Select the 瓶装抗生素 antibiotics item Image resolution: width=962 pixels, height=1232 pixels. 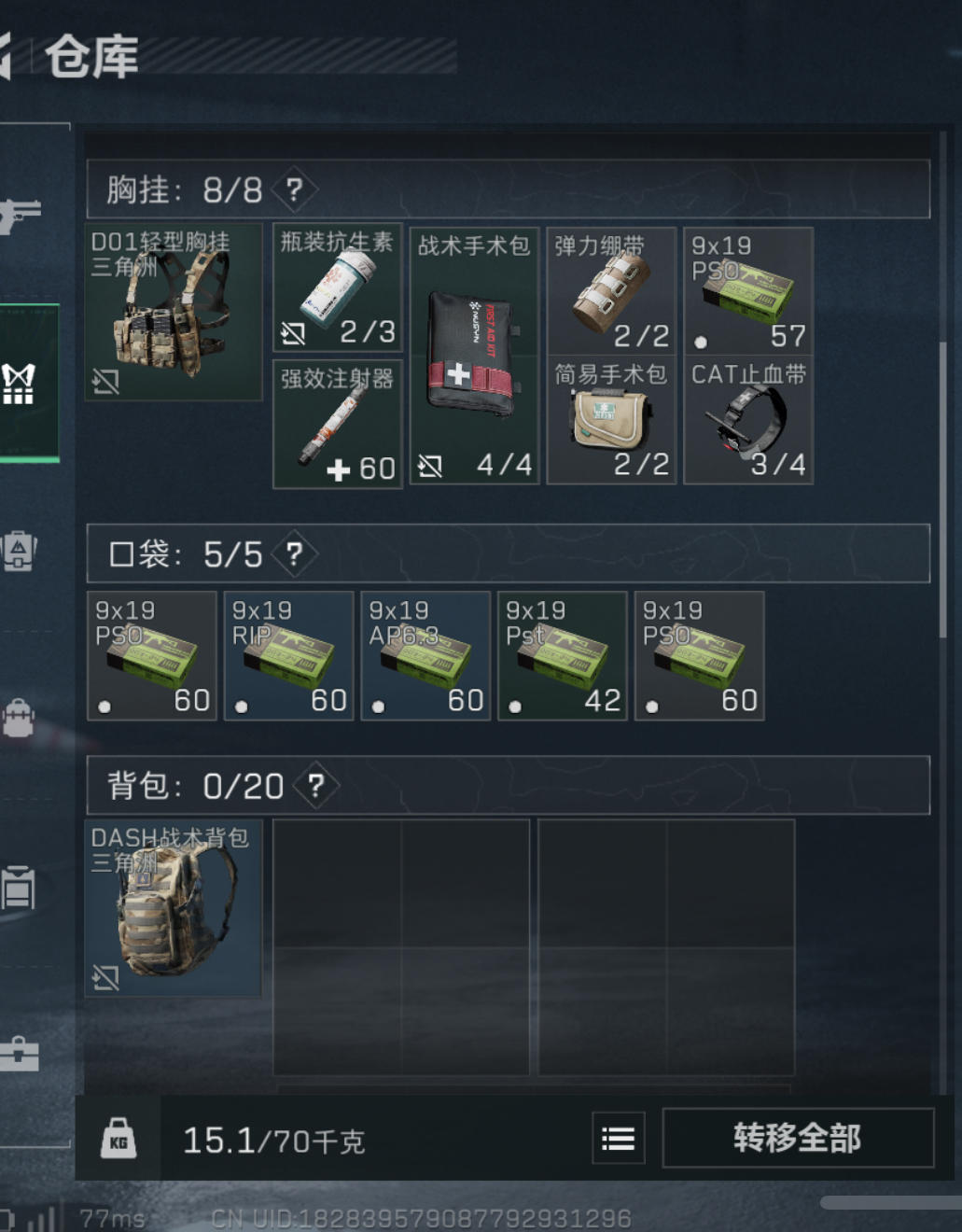point(338,287)
